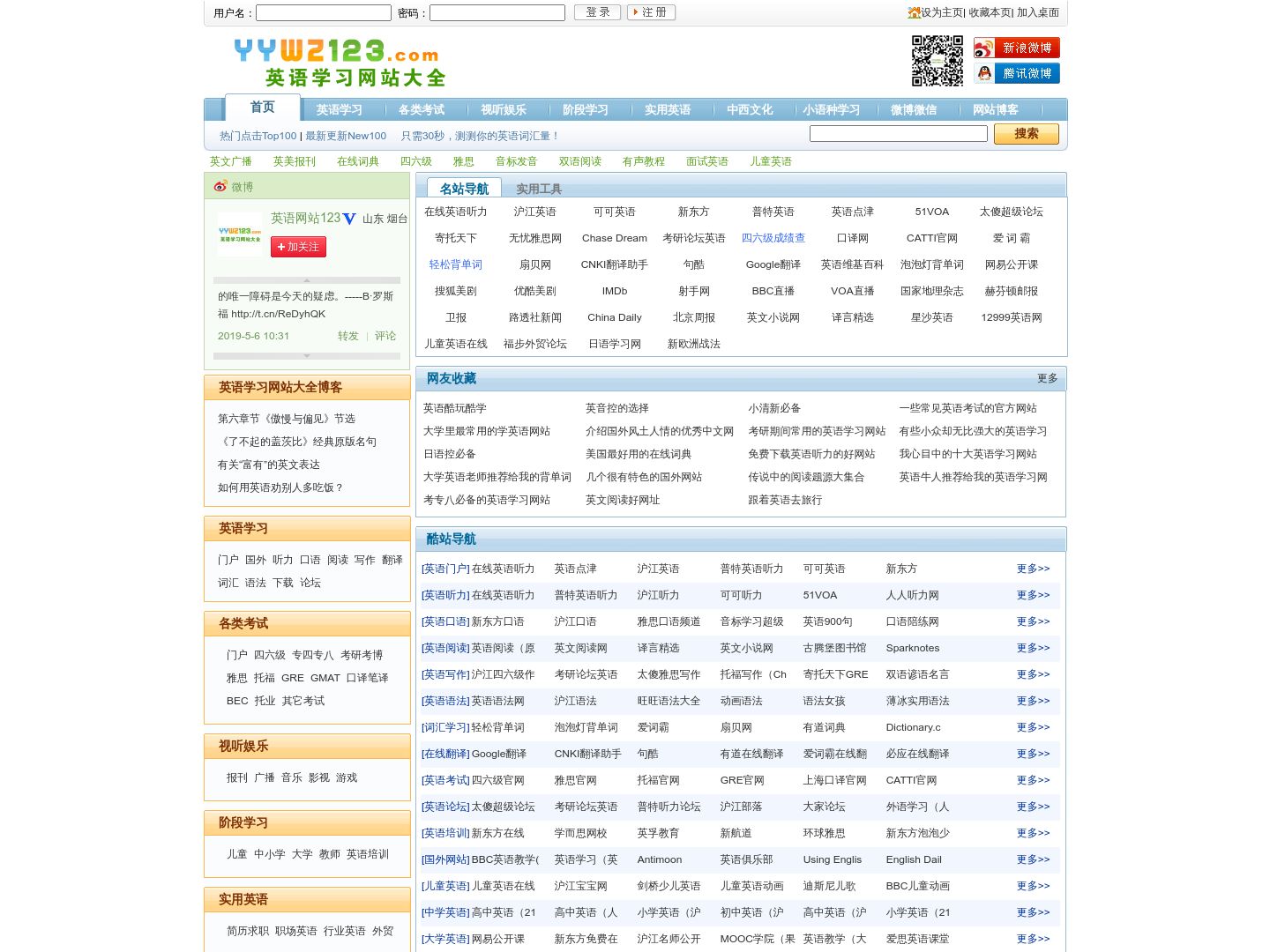Viewport: 1270px width, 952px height.
Task: Focus the site search input box
Action: point(899,133)
